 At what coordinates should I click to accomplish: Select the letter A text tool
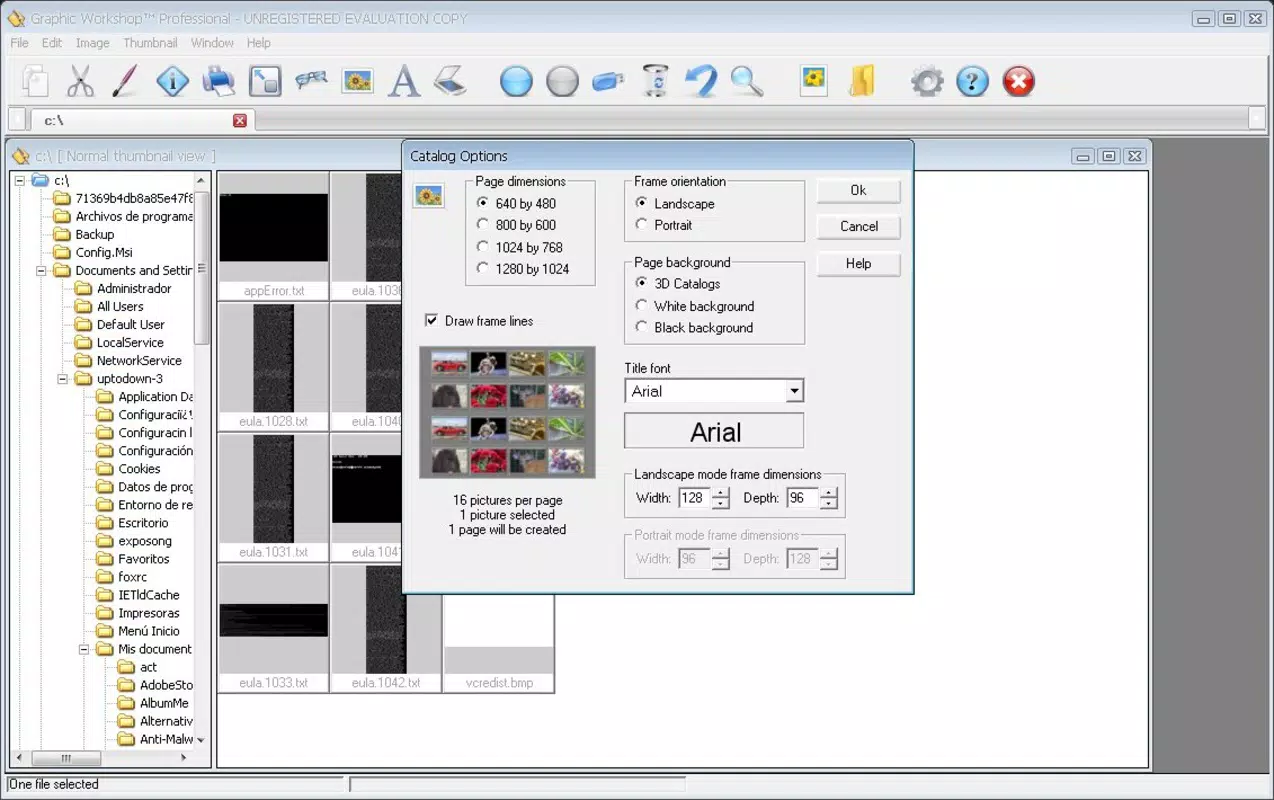point(404,81)
